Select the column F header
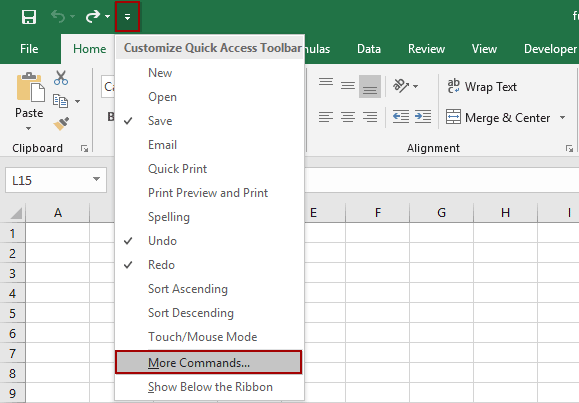Screen dimensions: 579x403 pos(377,213)
